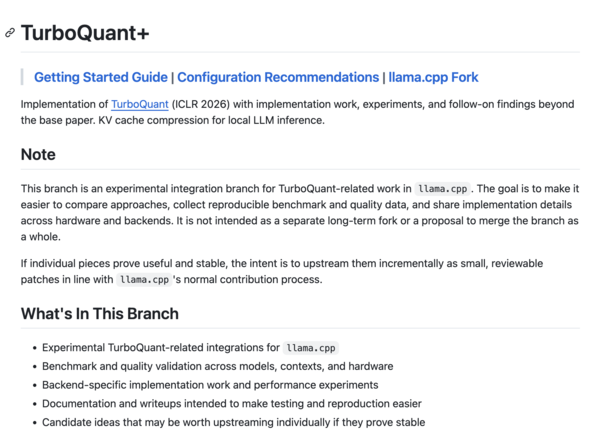This screenshot has height=444, width=600.
Task: Open the Getting Started Guide link
Action: pos(100,77)
